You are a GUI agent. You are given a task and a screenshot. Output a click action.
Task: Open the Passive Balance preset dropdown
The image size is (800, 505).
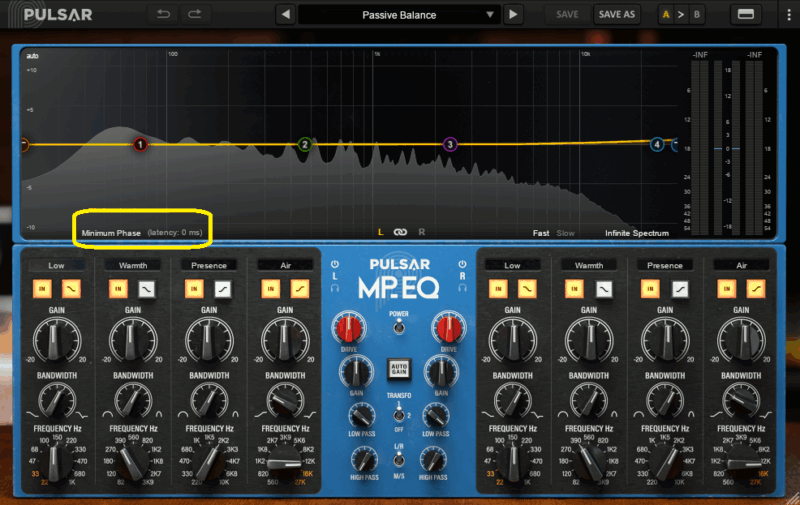pos(399,15)
